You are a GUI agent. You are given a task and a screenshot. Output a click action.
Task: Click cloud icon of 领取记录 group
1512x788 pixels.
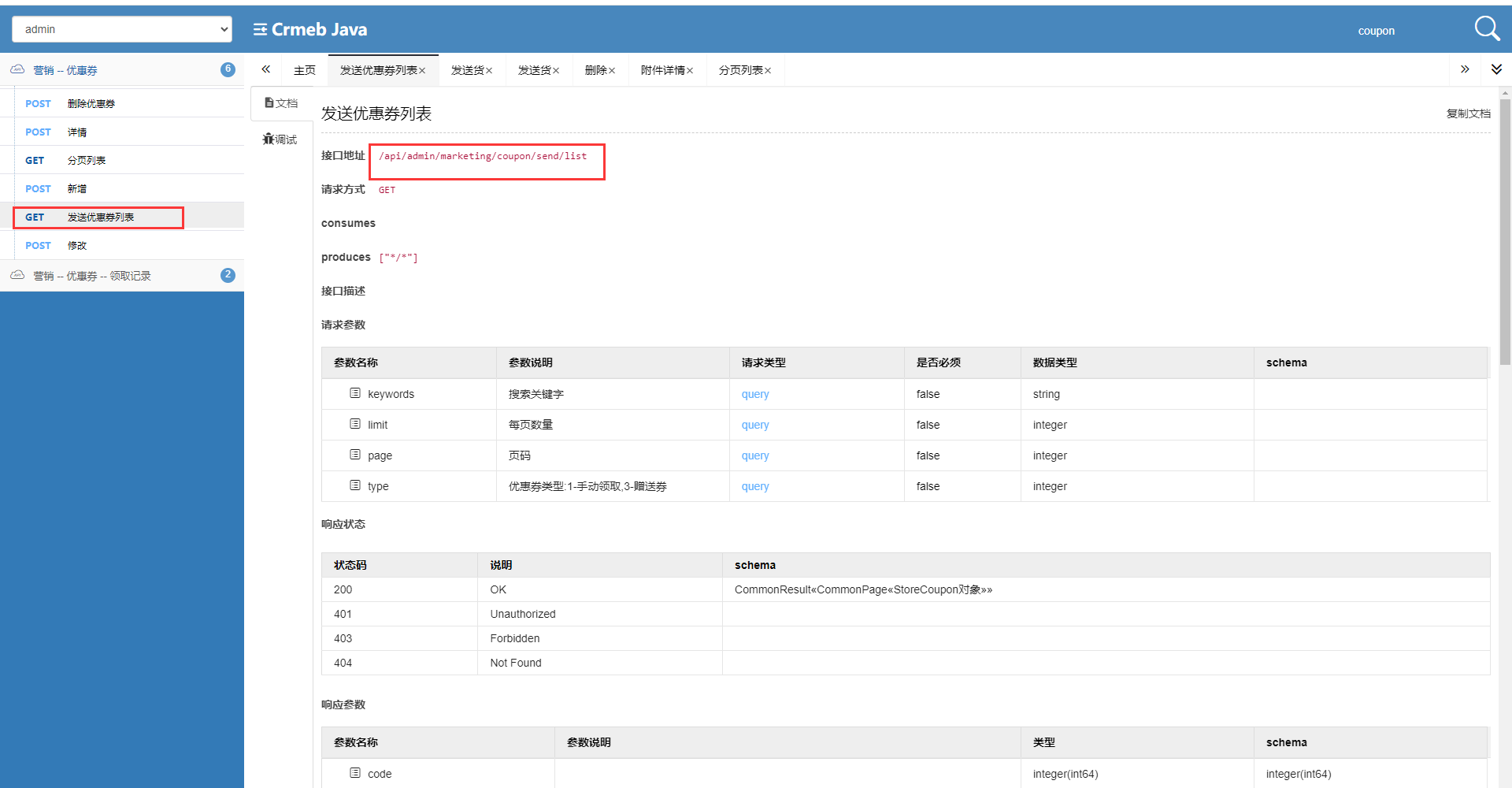(17, 275)
